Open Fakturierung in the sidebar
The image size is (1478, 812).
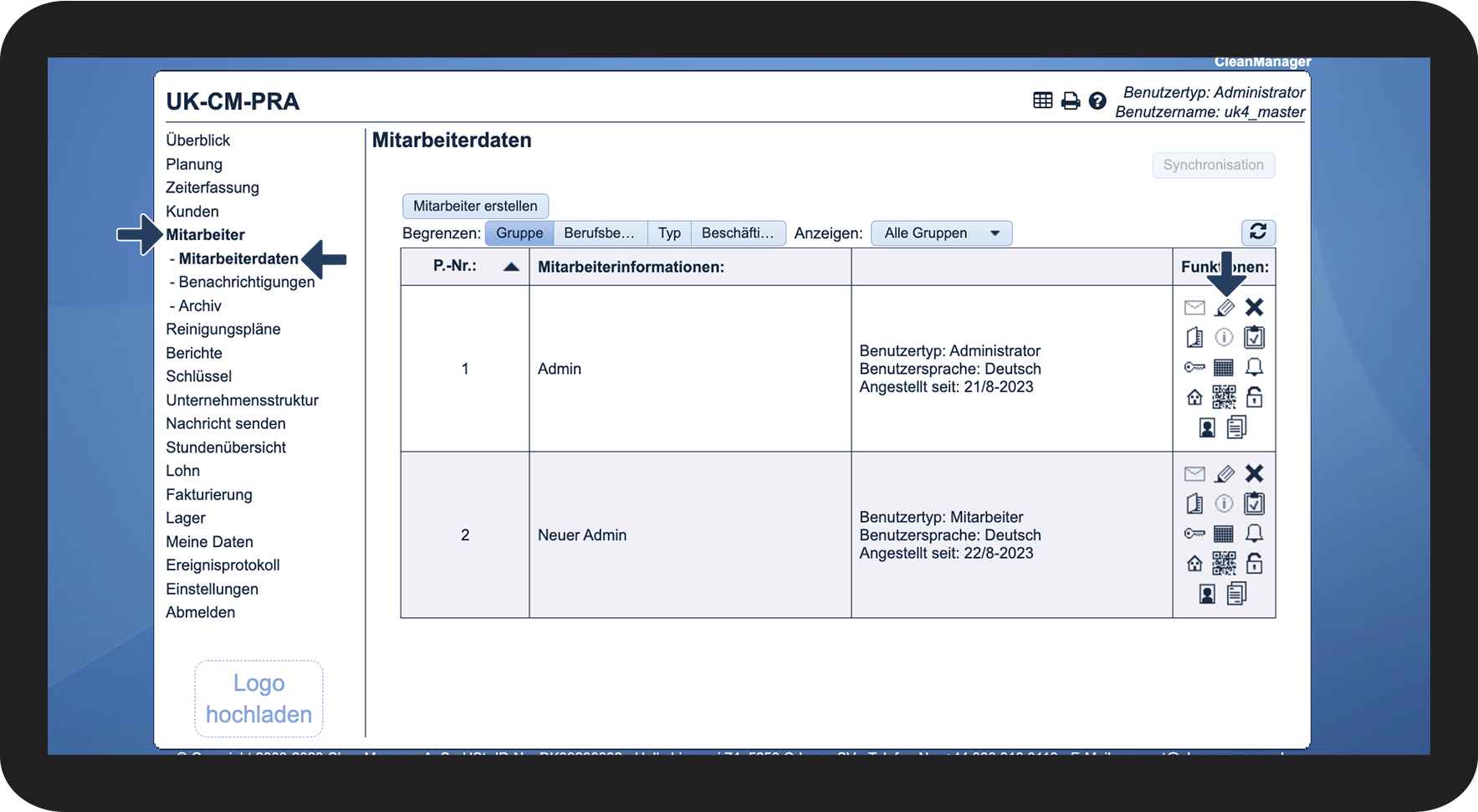[209, 494]
